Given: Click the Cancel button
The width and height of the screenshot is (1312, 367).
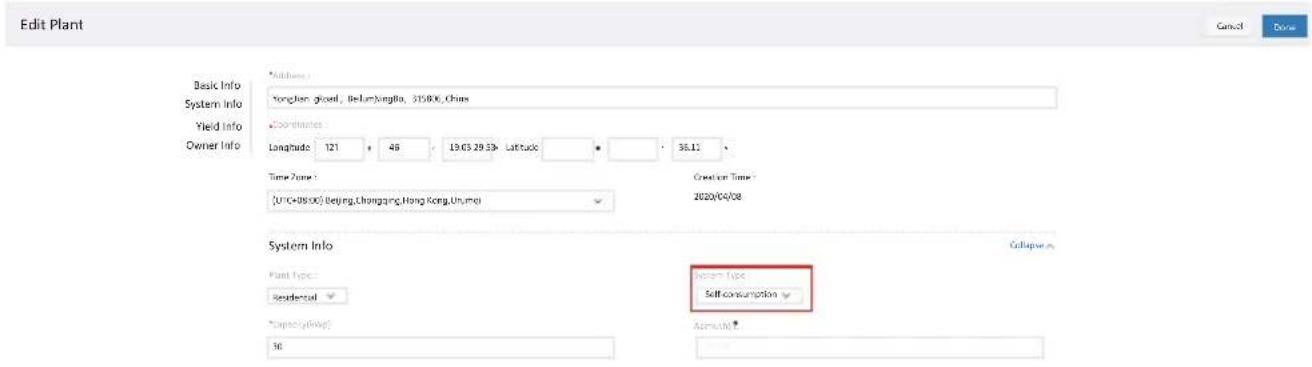Looking at the screenshot, I should coord(1228,26).
